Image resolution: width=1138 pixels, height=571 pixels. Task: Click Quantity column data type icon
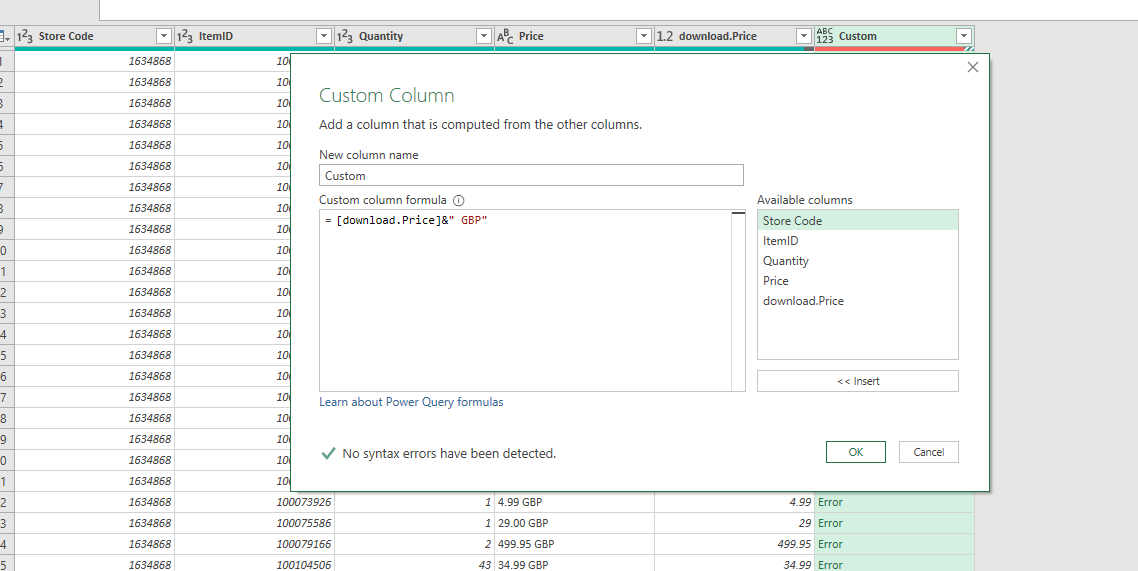tap(345, 36)
